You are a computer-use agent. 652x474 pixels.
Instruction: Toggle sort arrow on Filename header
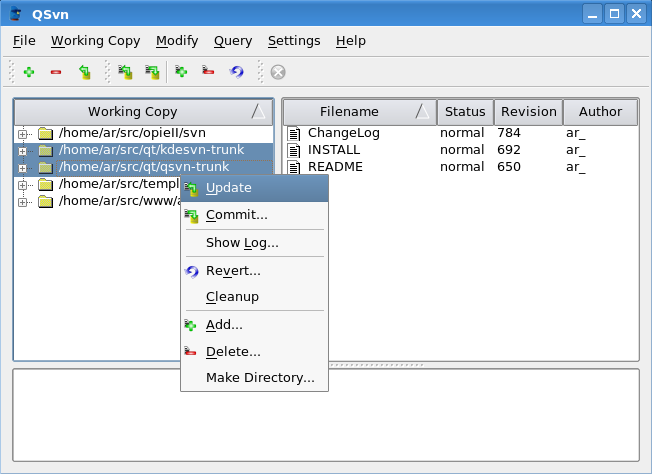422,111
